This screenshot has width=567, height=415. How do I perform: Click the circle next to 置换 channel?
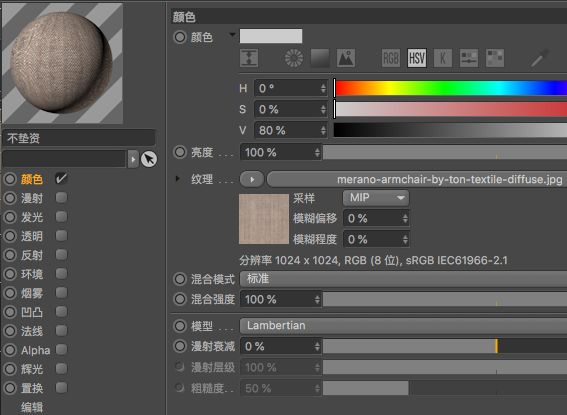click(x=10, y=388)
